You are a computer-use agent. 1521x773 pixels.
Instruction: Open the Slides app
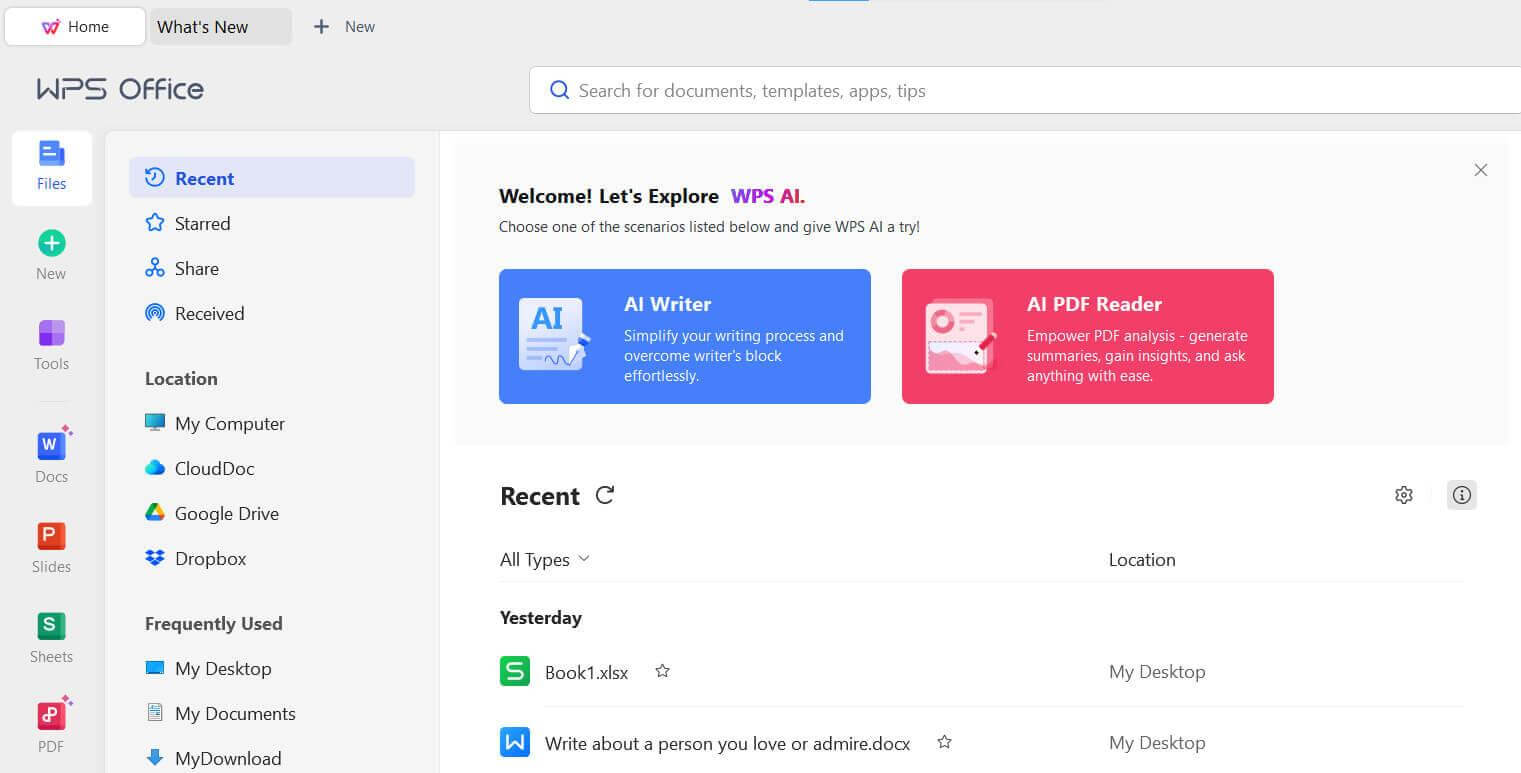click(51, 543)
